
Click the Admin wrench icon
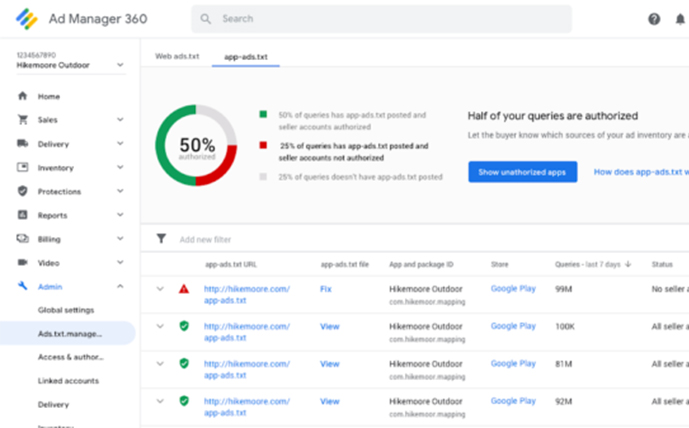coord(22,286)
